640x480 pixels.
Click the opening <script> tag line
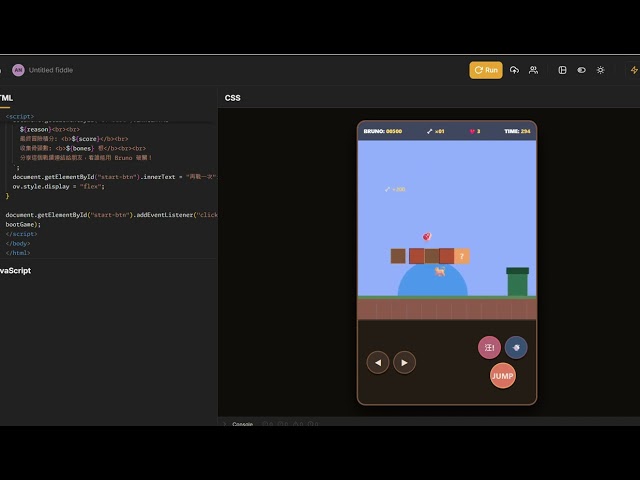tap(20, 116)
